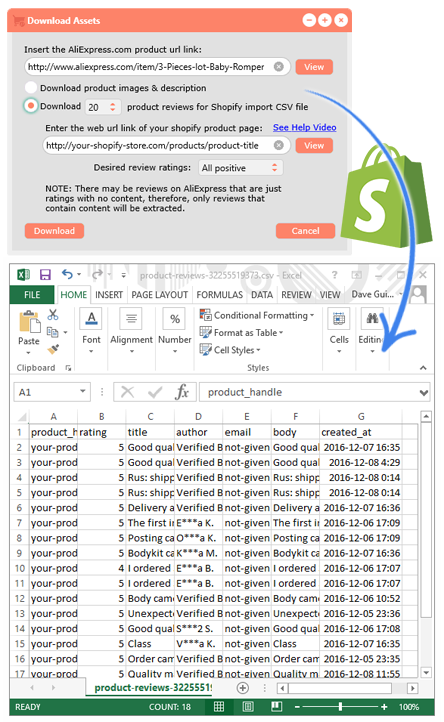This screenshot has height=722, width=444.
Task: Click the View button beside Shopify url
Action: (314, 146)
